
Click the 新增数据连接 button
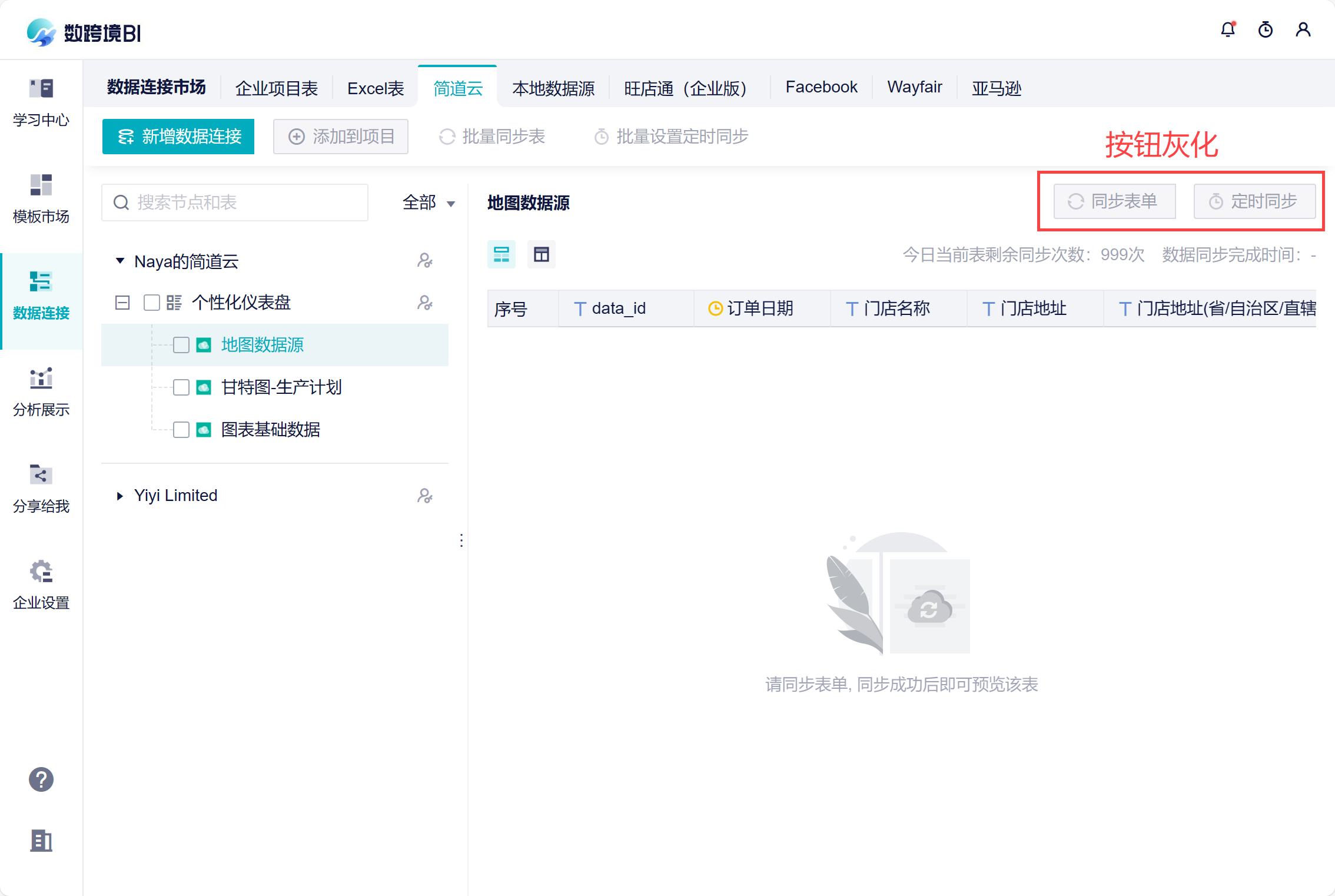178,137
